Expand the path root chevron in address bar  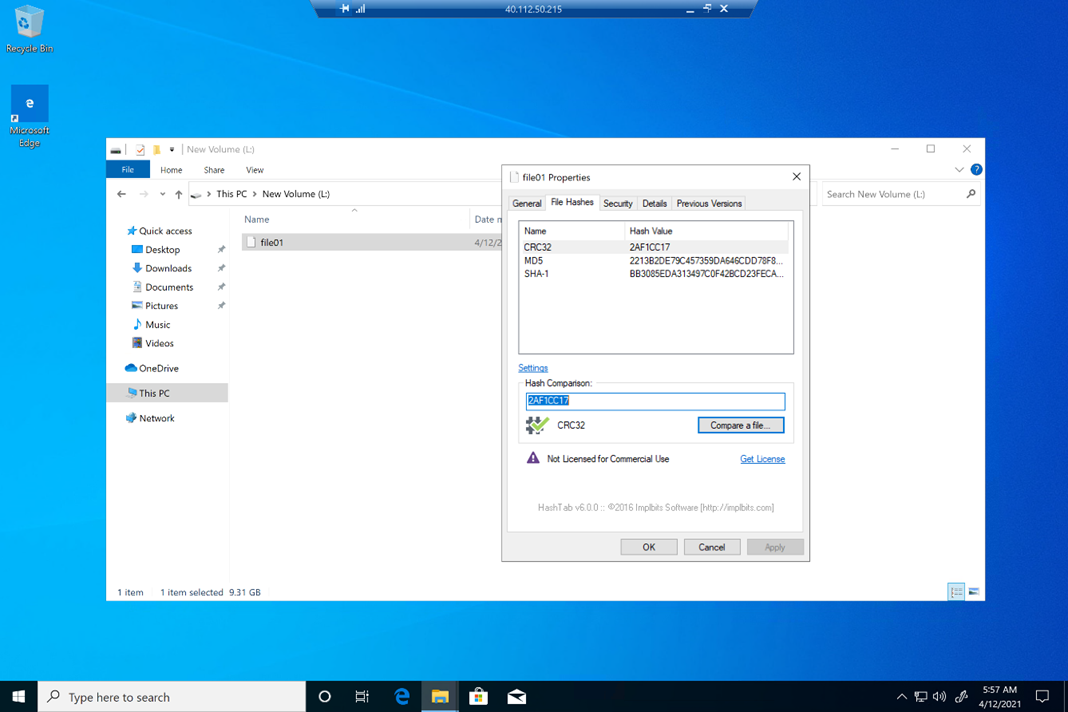208,194
